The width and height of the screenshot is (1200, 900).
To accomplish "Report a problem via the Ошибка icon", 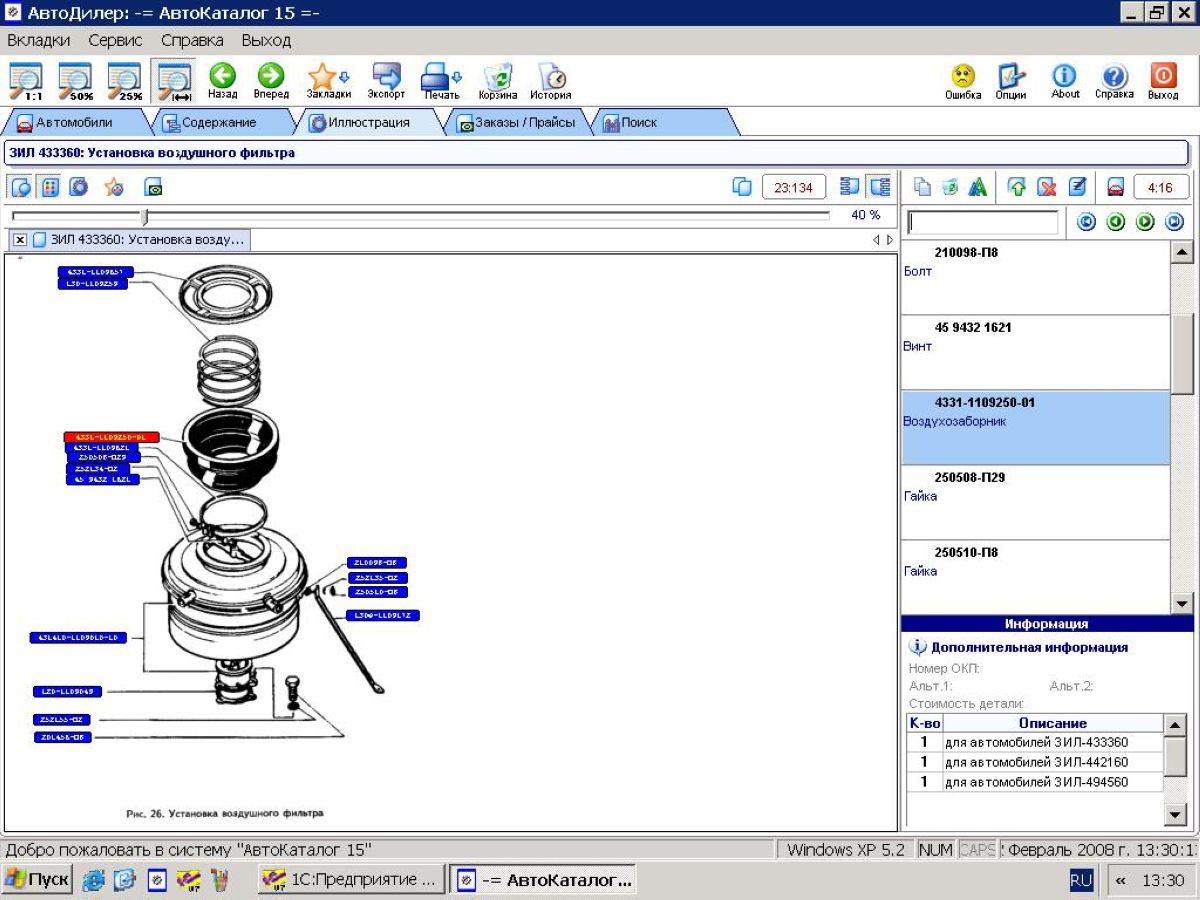I will click(963, 81).
